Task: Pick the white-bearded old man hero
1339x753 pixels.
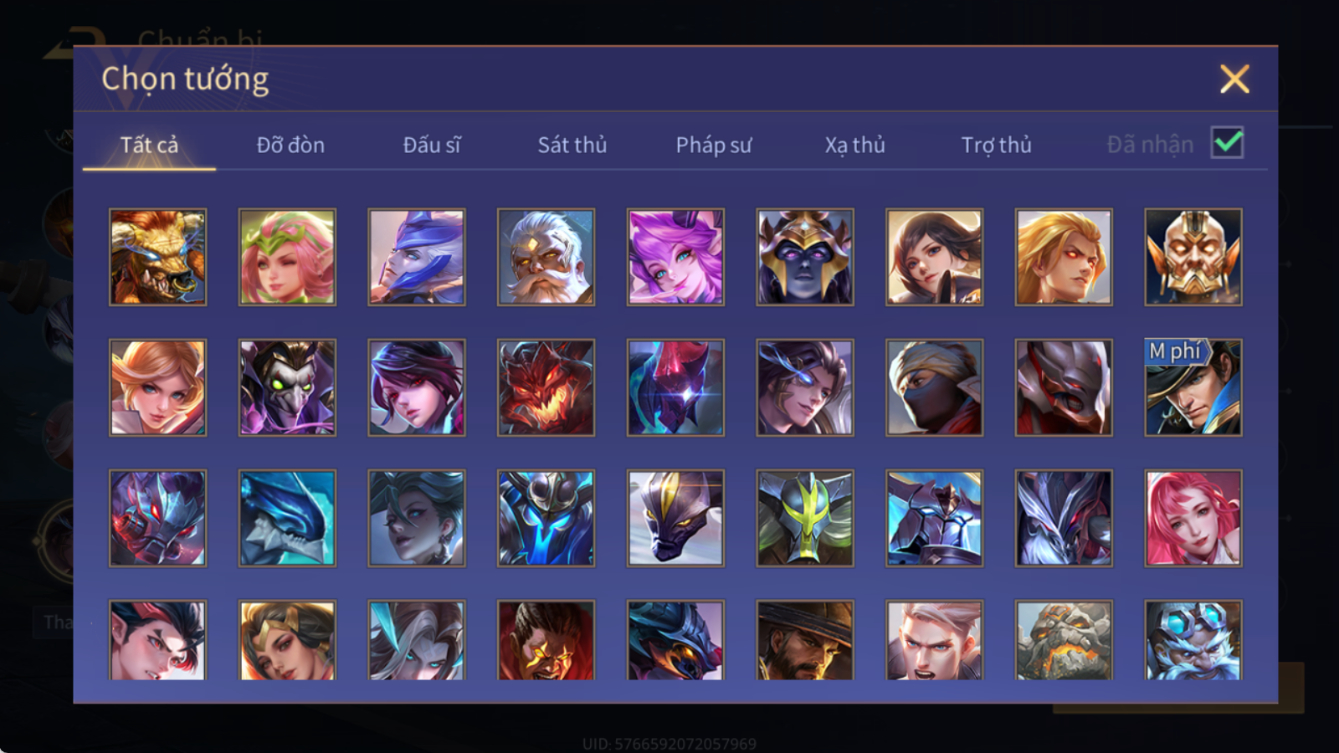Action: (x=546, y=257)
